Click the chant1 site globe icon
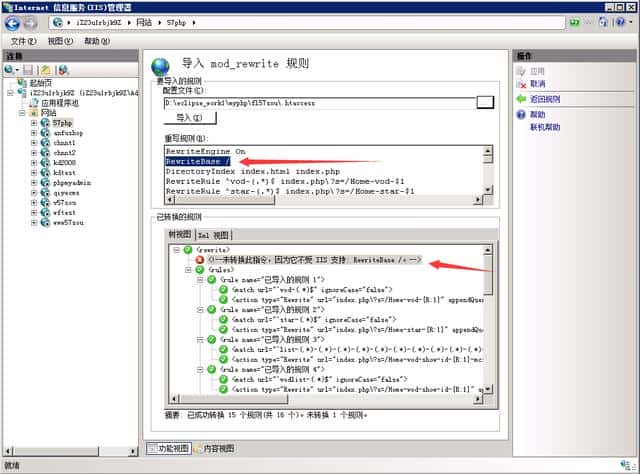The height and width of the screenshot is (474, 640). coord(45,143)
